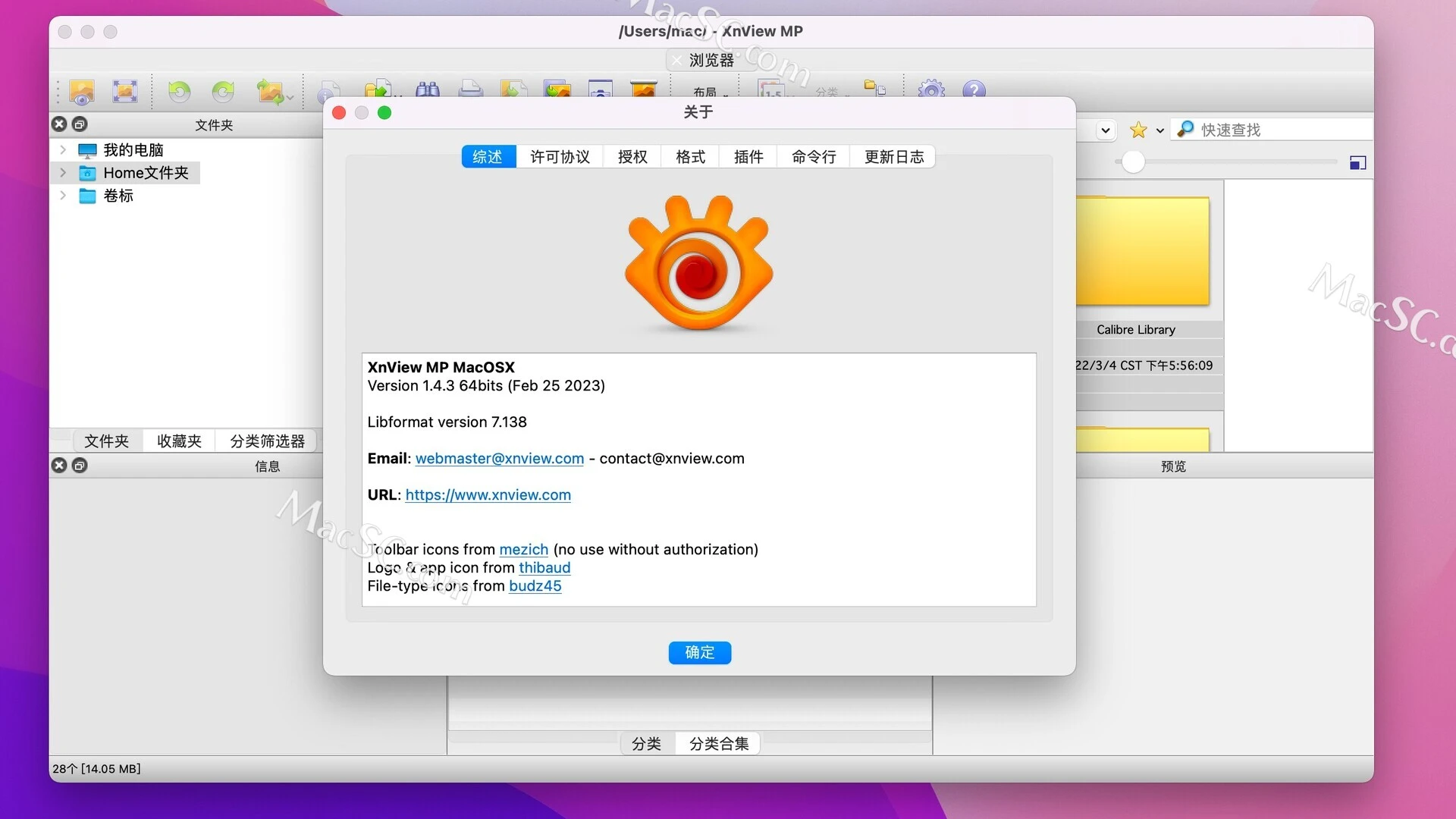The height and width of the screenshot is (819, 1456).
Task: Click the batch convert toolbar icon
Action: pyautogui.click(x=557, y=89)
